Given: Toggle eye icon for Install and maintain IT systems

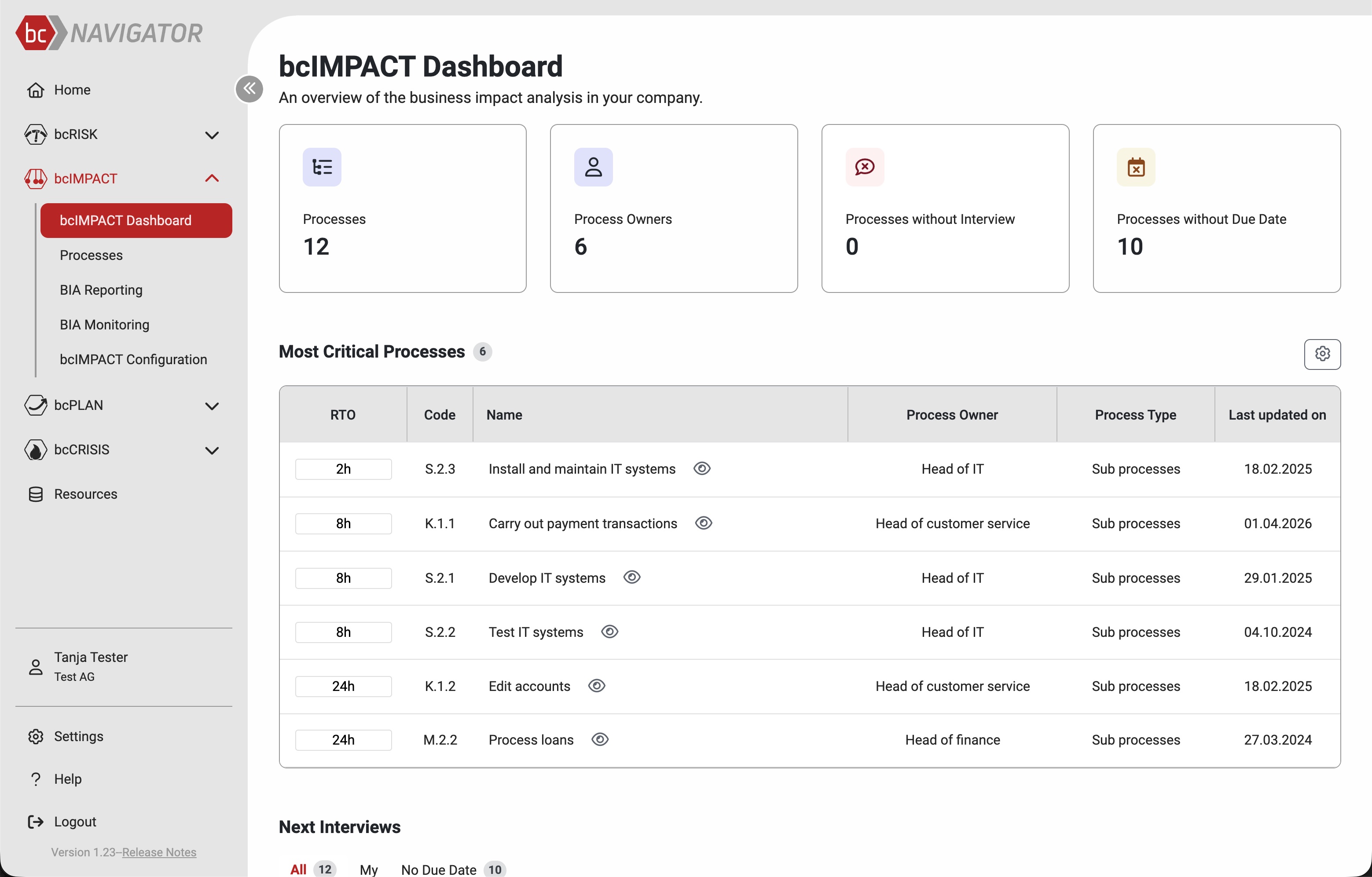Looking at the screenshot, I should pyautogui.click(x=701, y=468).
